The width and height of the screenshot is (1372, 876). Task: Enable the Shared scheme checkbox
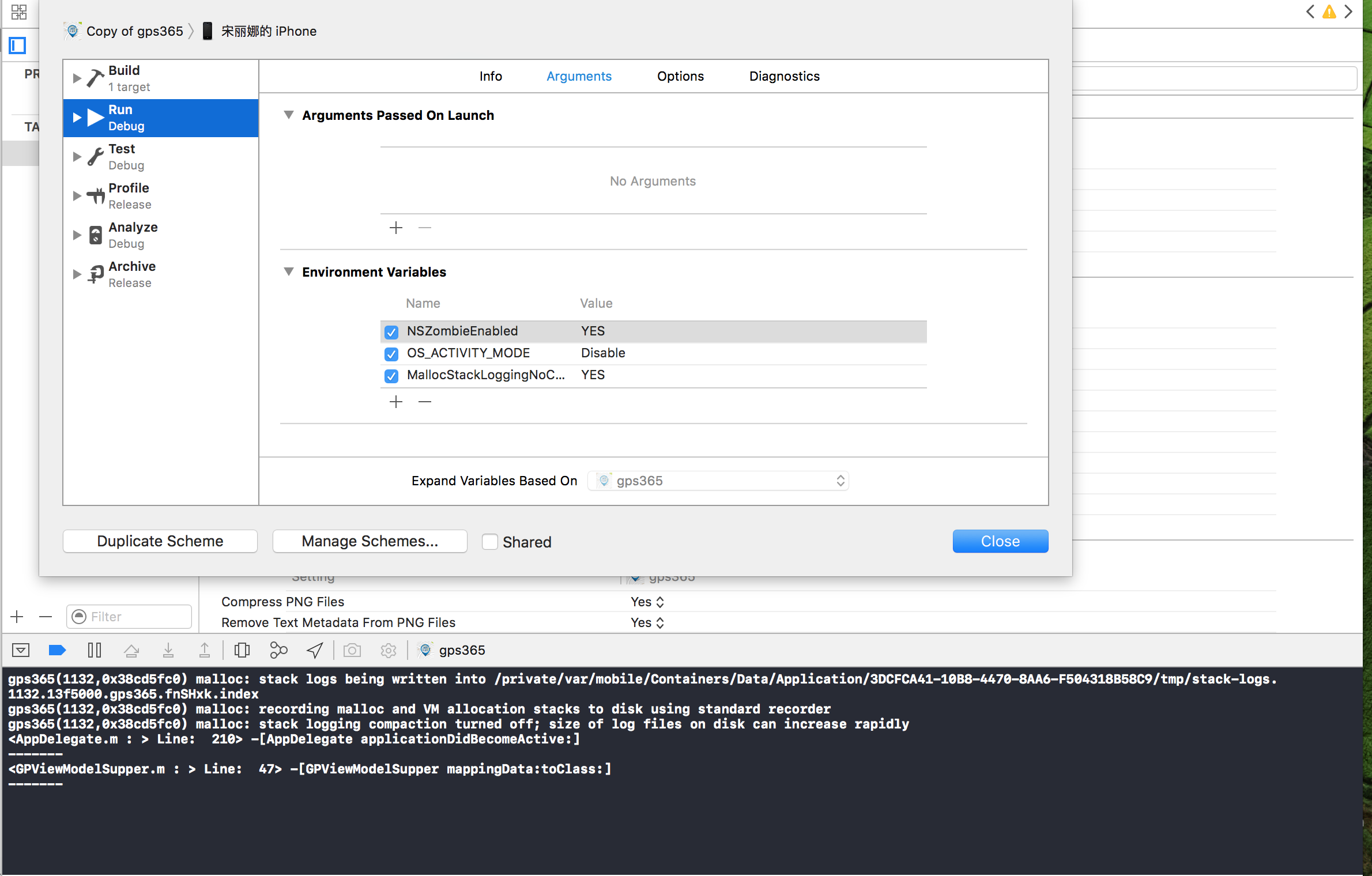[x=490, y=542]
